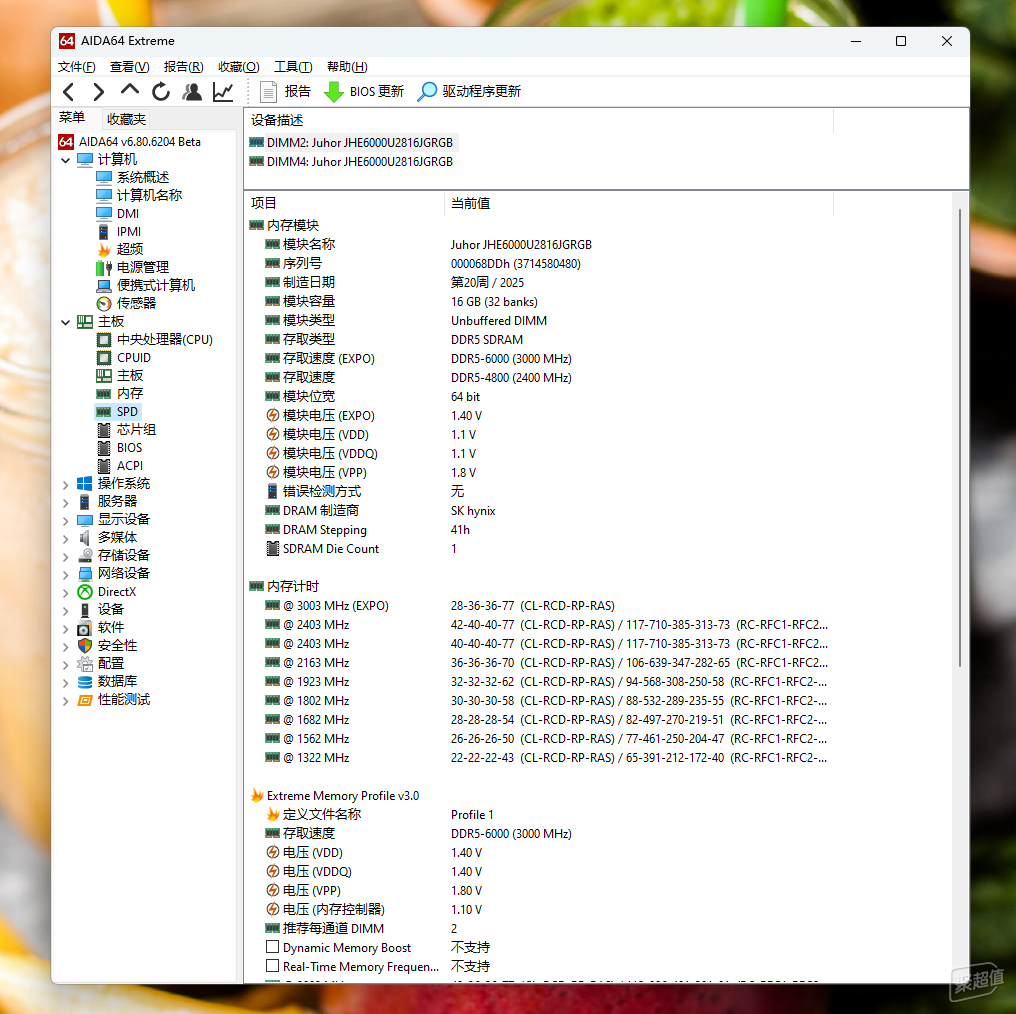Screen dimensions: 1016x1014
Task: Expand the 软件 tree node
Action: tap(65, 628)
